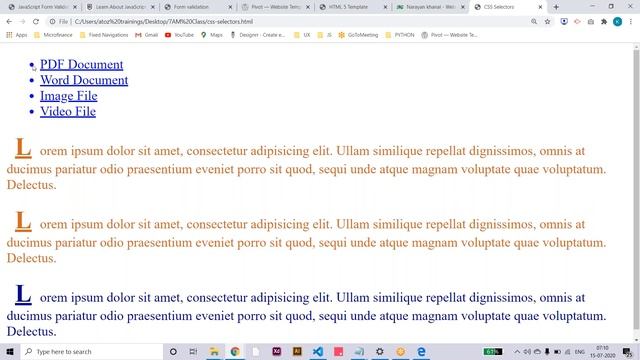This screenshot has width=640, height=360.
Task: Open Chrome's three-dot menu
Action: click(631, 22)
